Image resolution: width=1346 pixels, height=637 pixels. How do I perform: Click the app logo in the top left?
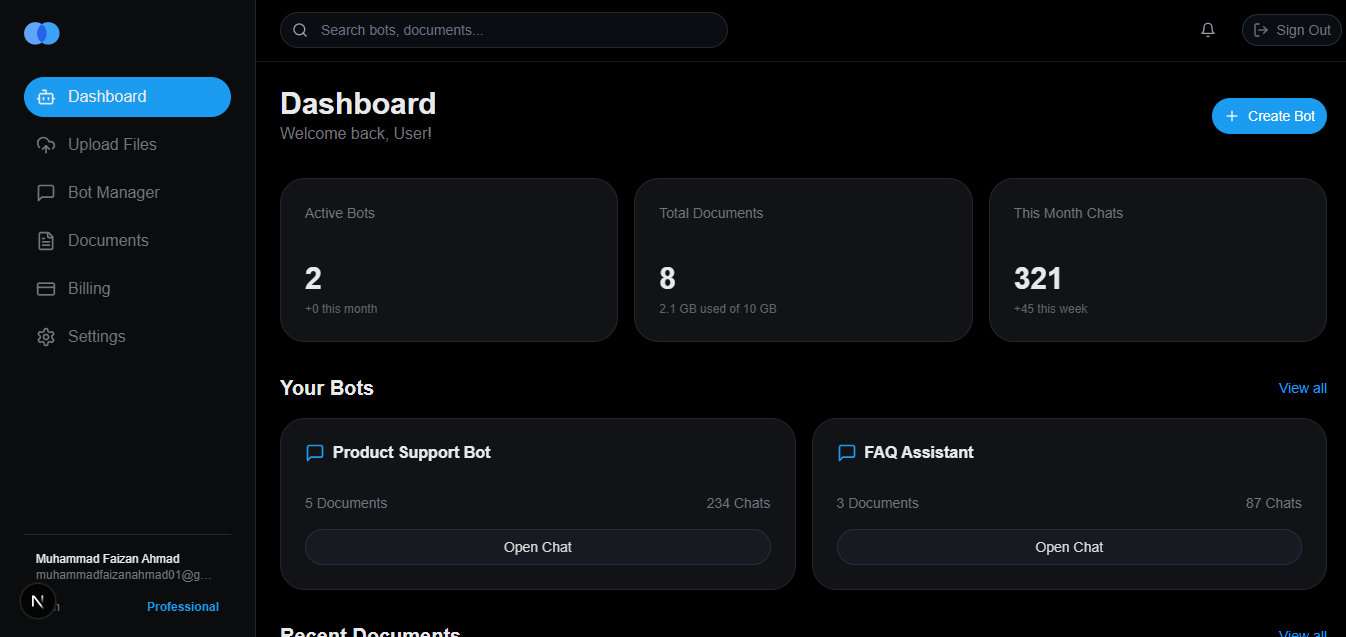[41, 33]
